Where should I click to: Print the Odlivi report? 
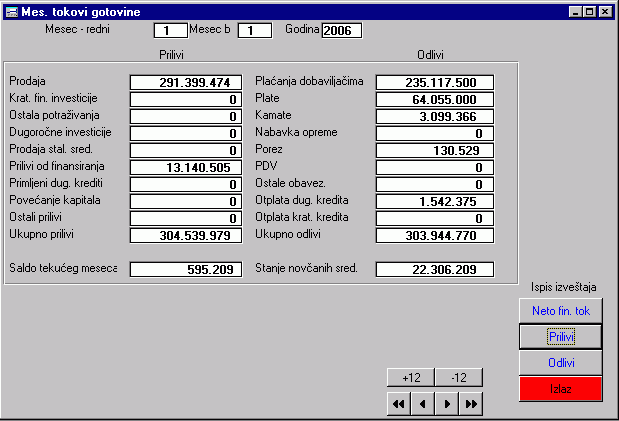(x=561, y=363)
